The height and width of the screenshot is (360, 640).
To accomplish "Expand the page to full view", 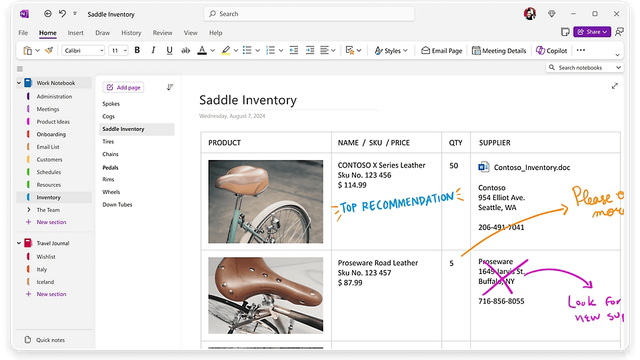I will [x=615, y=86].
